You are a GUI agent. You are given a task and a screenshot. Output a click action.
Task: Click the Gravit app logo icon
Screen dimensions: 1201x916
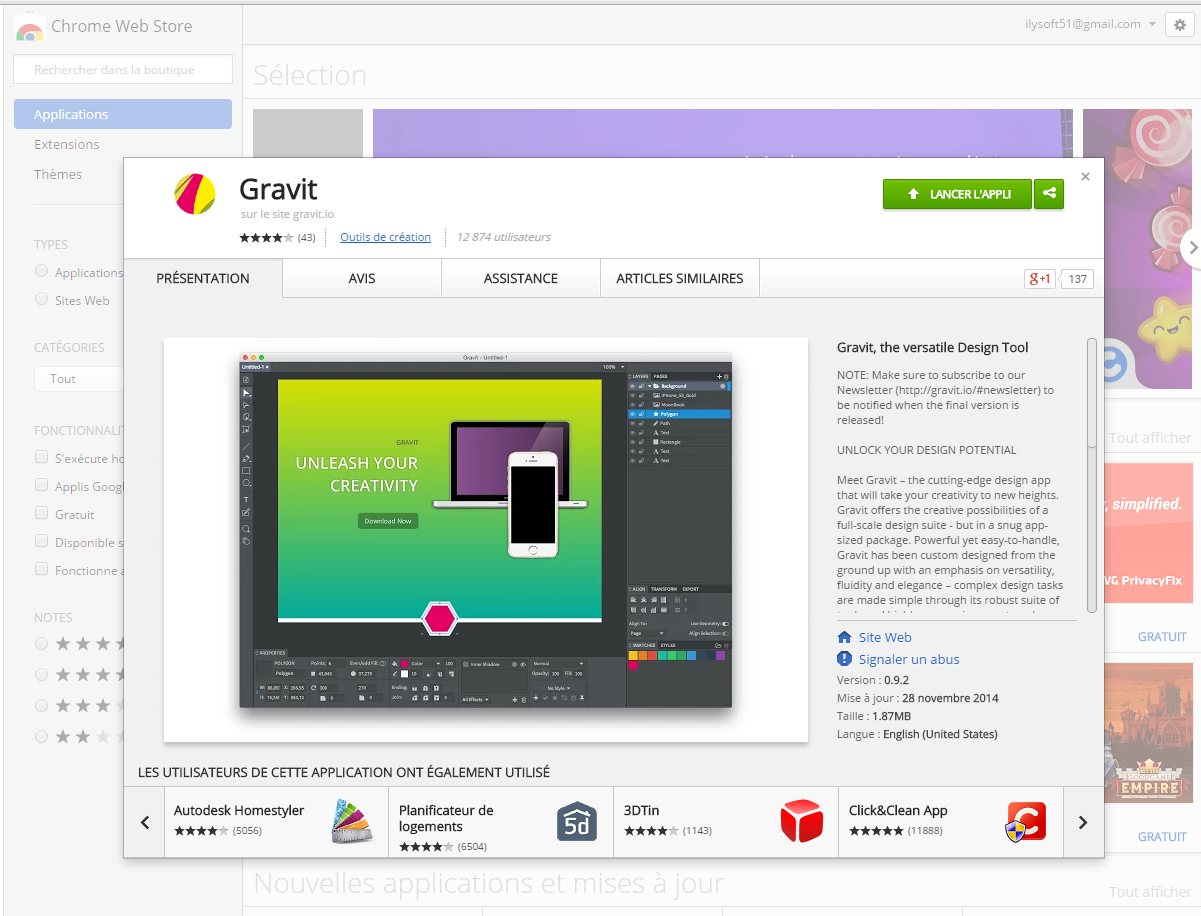tap(195, 194)
